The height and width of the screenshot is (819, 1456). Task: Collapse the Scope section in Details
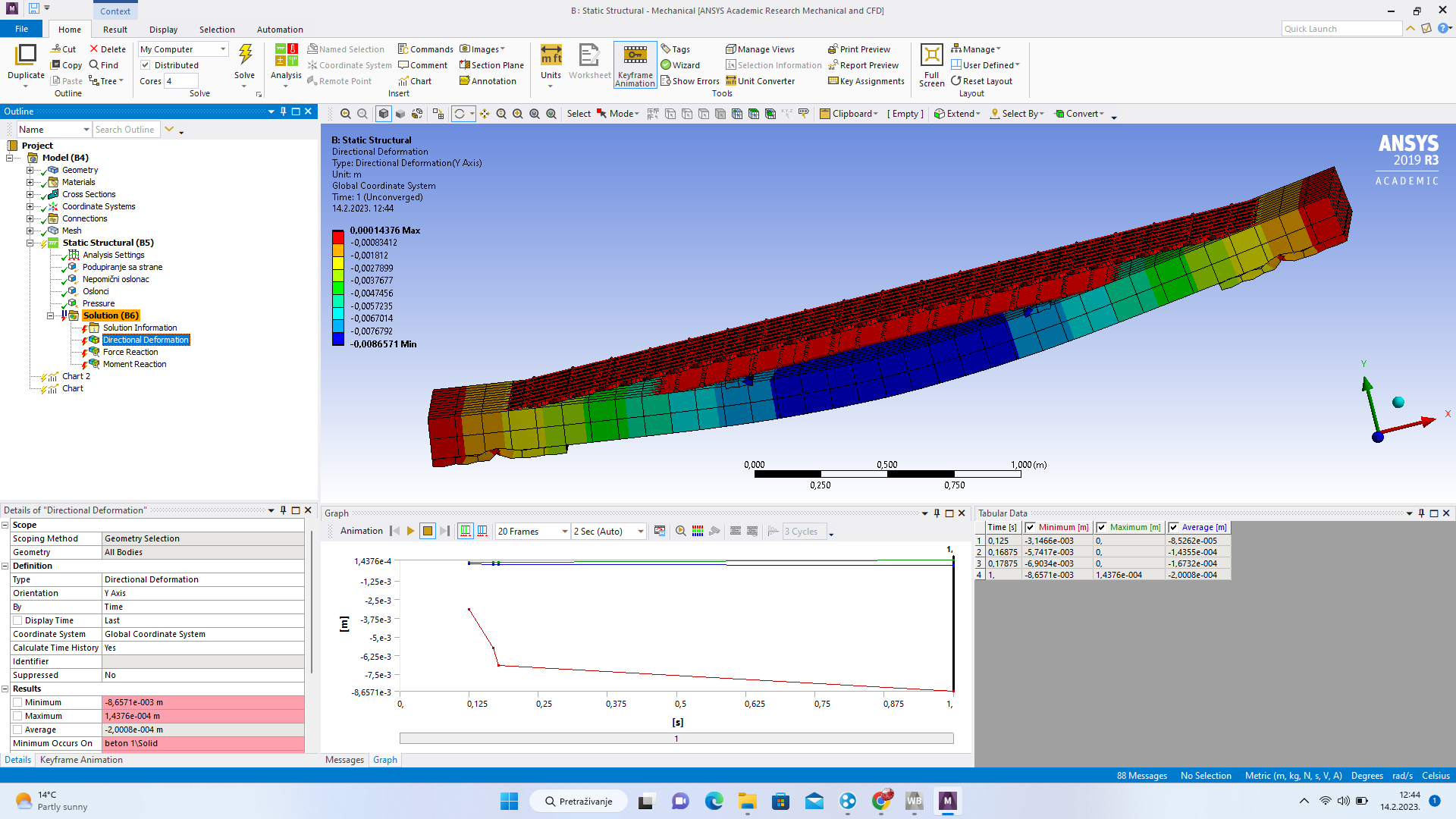pos(5,525)
